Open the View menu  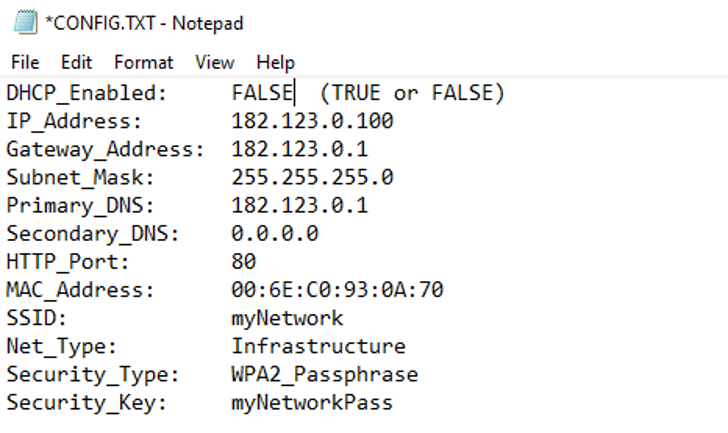pos(214,62)
